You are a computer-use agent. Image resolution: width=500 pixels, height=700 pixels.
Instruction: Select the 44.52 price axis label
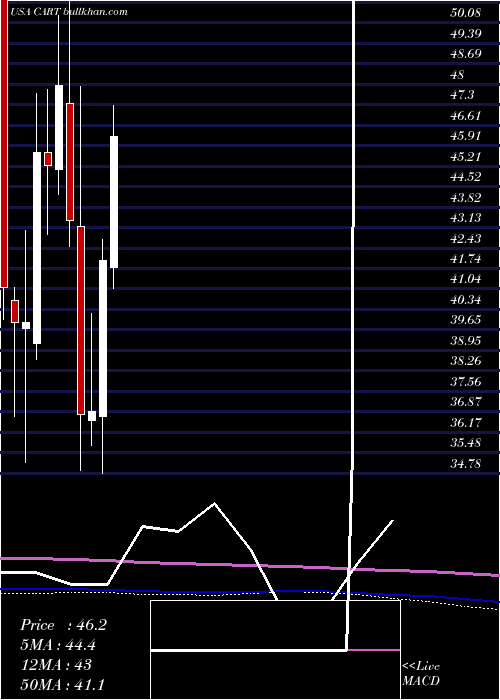click(466, 177)
